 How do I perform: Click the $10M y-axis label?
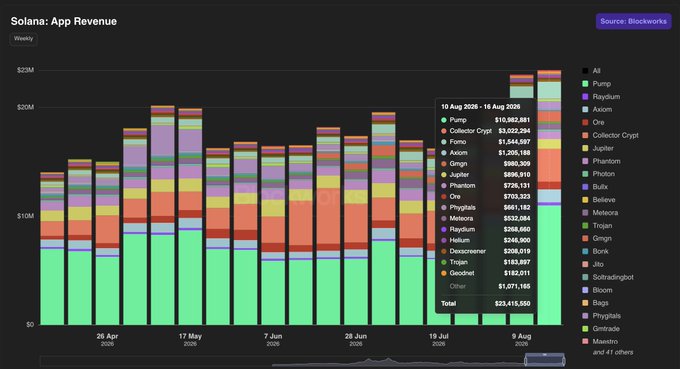pos(25,216)
